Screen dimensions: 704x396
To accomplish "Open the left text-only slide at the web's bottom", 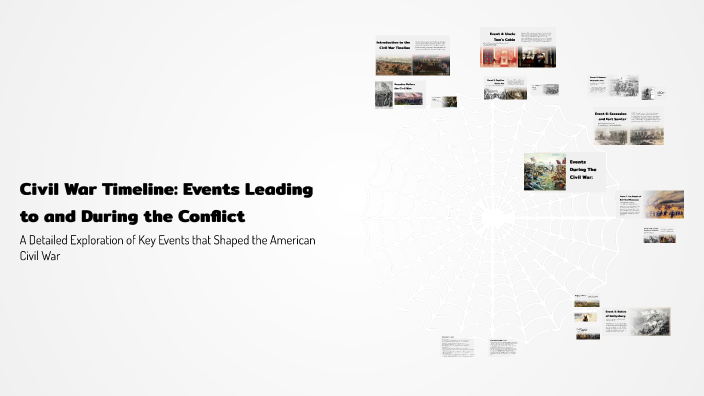I will pyautogui.click(x=457, y=346).
